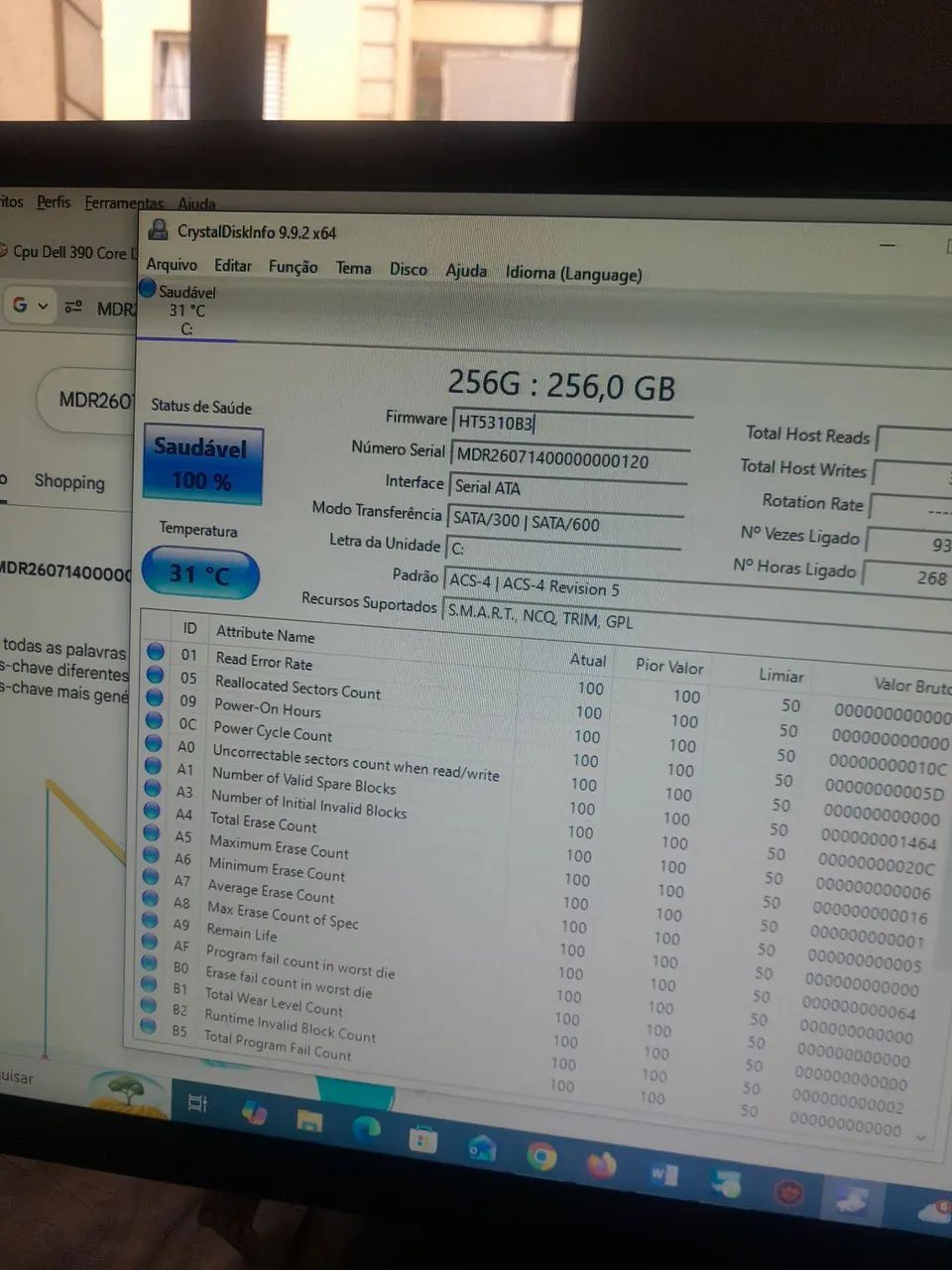Open Perfis menu in the browser window
Screen dimensions: 952x1270
click(54, 201)
